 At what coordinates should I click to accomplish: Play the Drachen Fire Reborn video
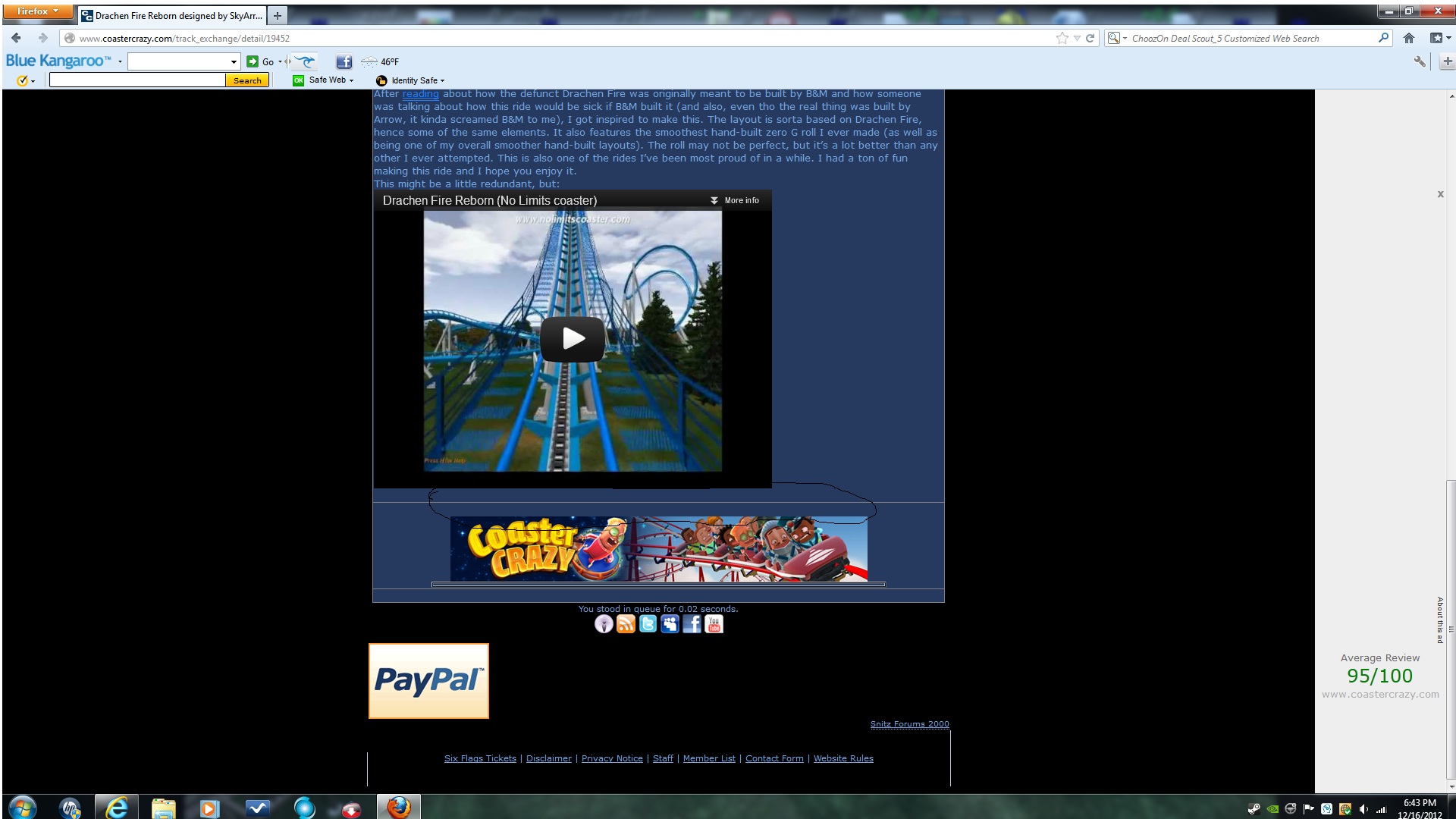573,338
